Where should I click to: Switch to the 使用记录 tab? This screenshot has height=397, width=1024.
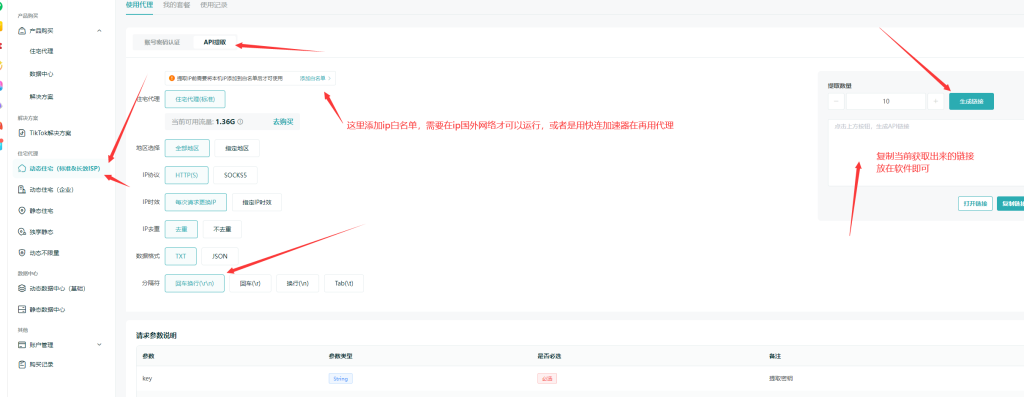(214, 5)
